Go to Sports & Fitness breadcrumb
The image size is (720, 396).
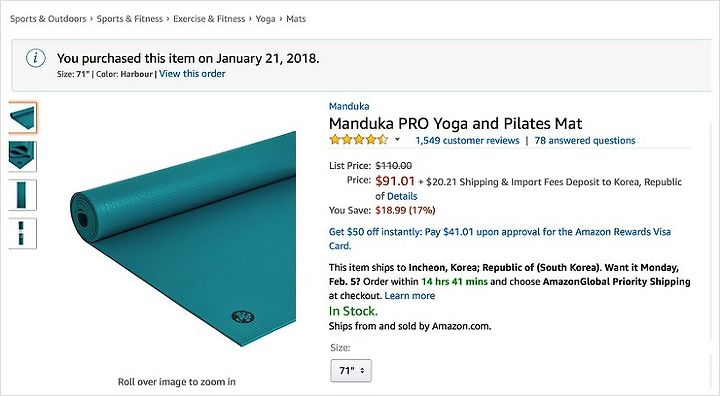pos(129,19)
